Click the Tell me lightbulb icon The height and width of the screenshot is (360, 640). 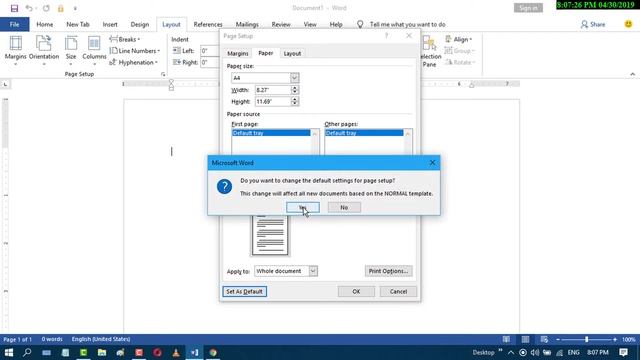coord(360,24)
